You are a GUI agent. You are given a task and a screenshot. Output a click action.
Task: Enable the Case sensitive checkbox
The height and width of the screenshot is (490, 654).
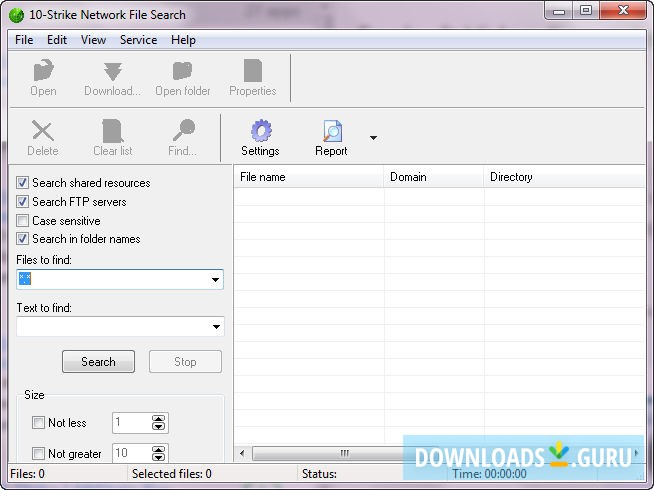(x=22, y=220)
